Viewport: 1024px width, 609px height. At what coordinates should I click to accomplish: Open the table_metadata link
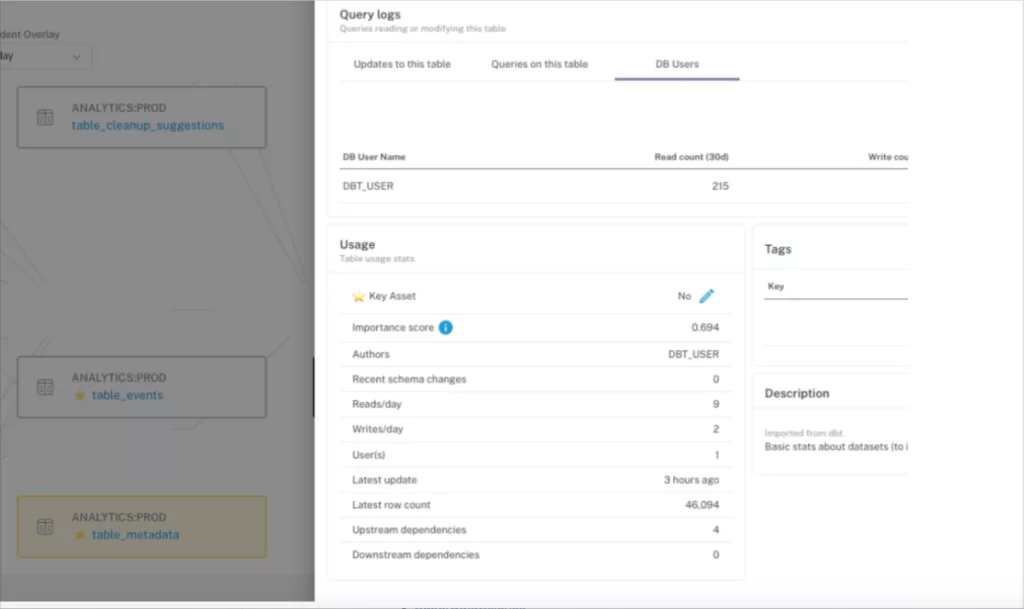pyautogui.click(x=135, y=535)
